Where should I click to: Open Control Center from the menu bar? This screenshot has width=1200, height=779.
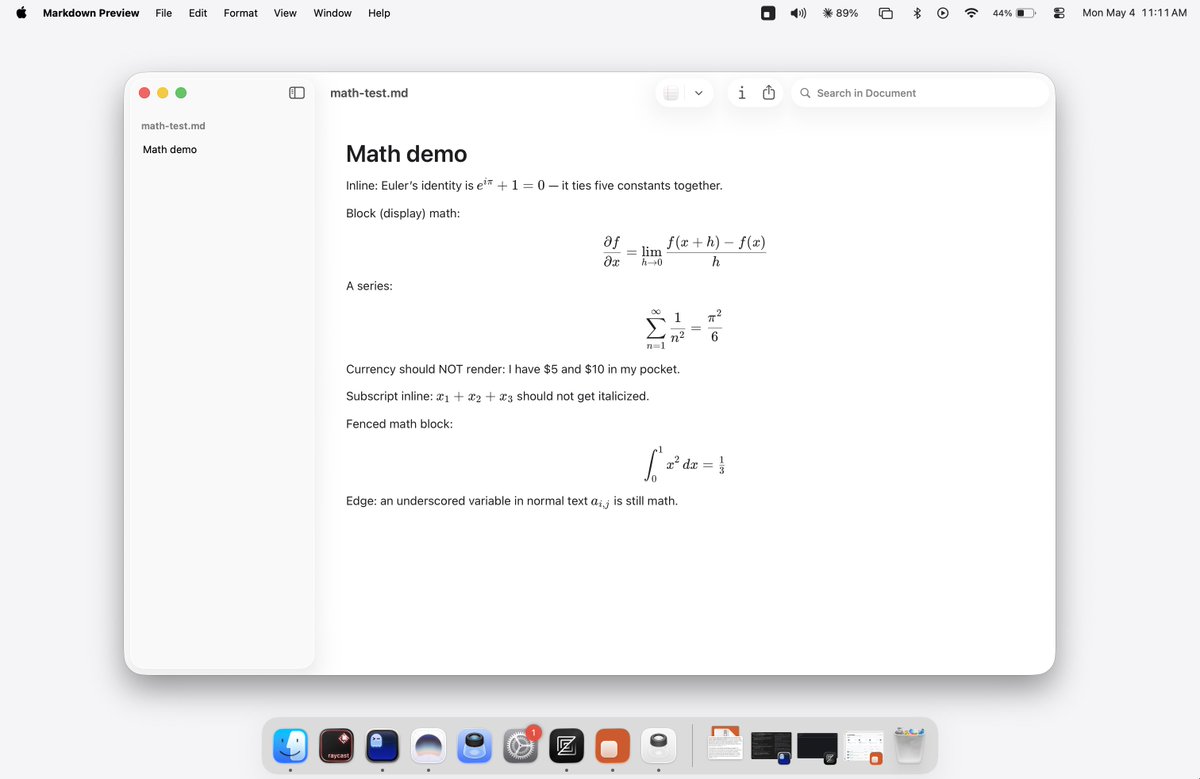tap(1060, 13)
